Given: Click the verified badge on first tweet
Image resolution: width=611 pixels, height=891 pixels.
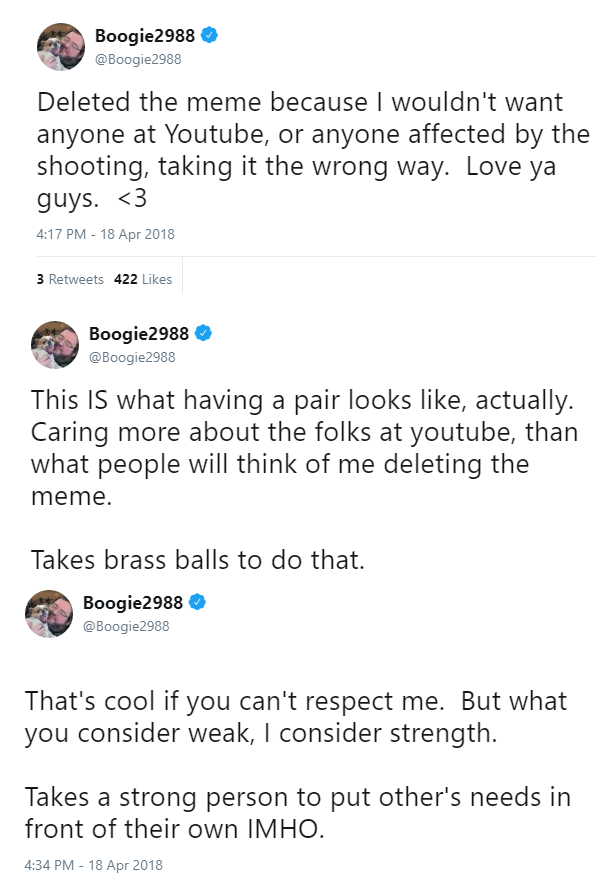Looking at the screenshot, I should point(210,35).
